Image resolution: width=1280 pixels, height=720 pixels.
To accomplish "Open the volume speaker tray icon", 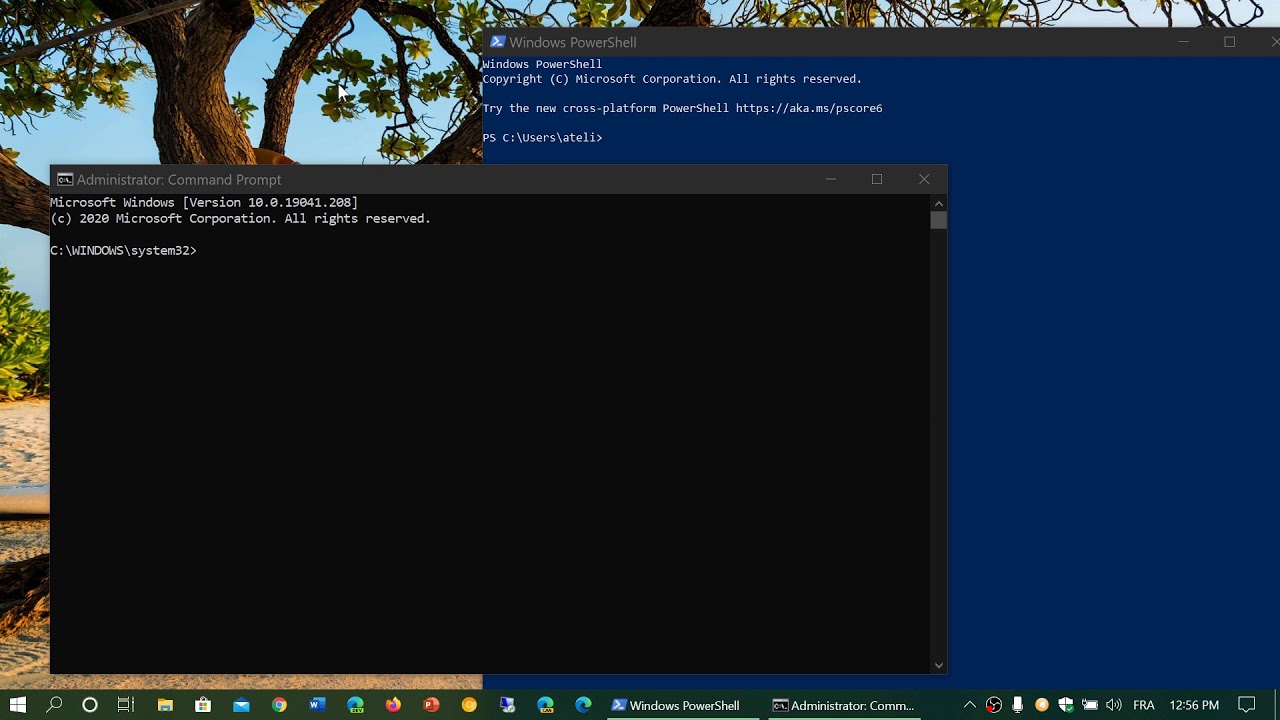I will (1114, 705).
